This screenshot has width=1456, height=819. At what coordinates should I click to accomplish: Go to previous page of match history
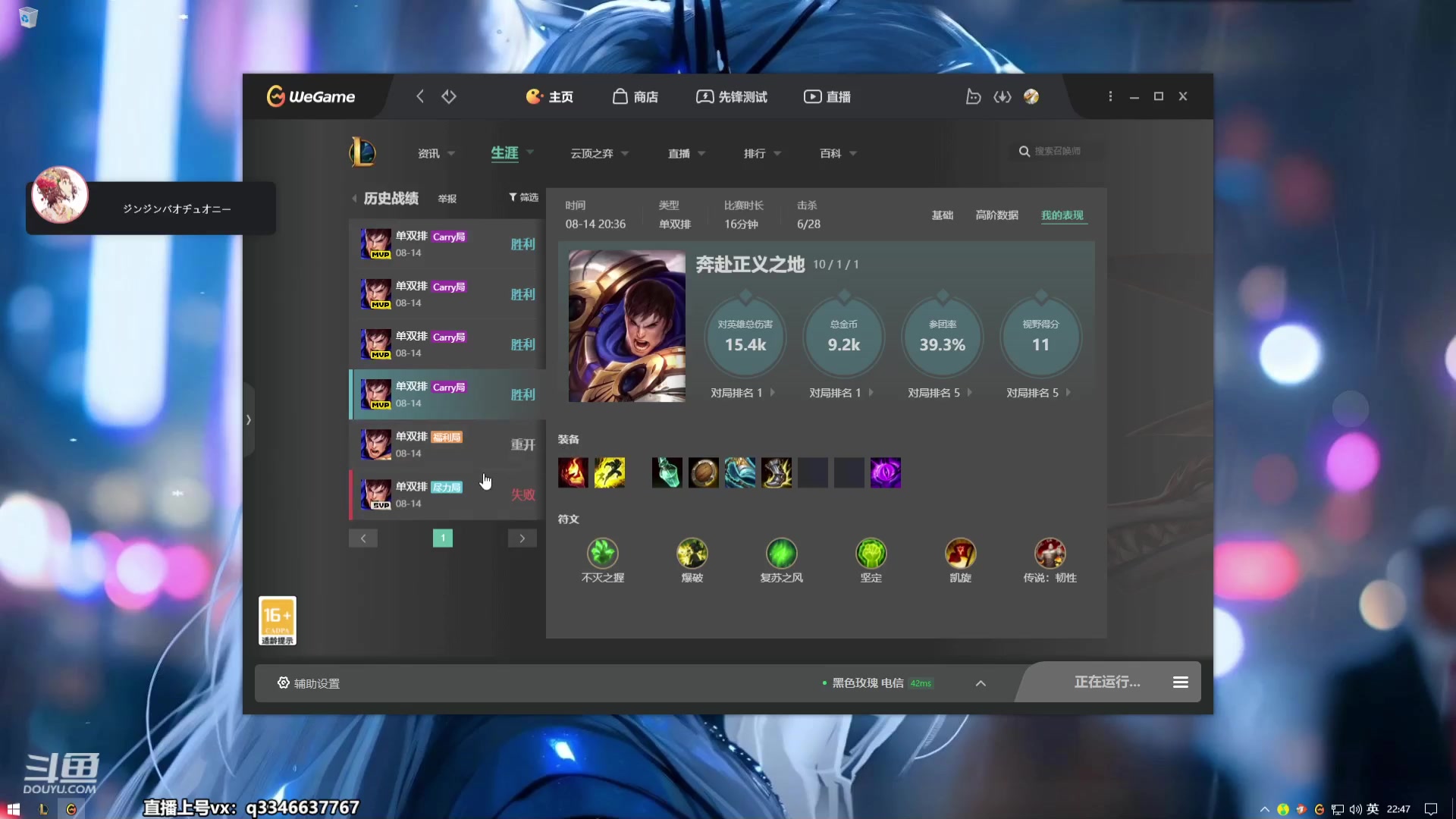tap(363, 538)
